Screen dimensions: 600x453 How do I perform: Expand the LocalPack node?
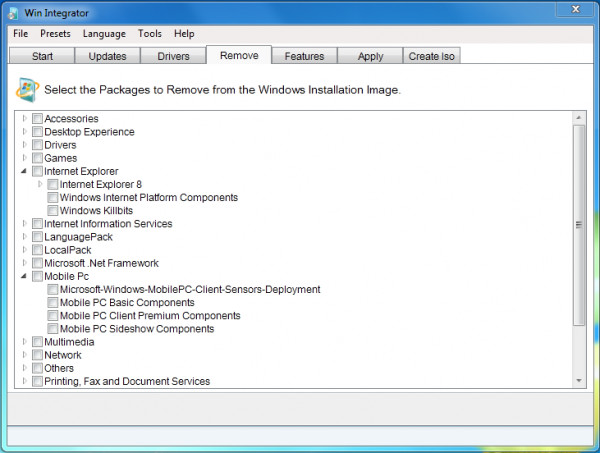[x=24, y=249]
